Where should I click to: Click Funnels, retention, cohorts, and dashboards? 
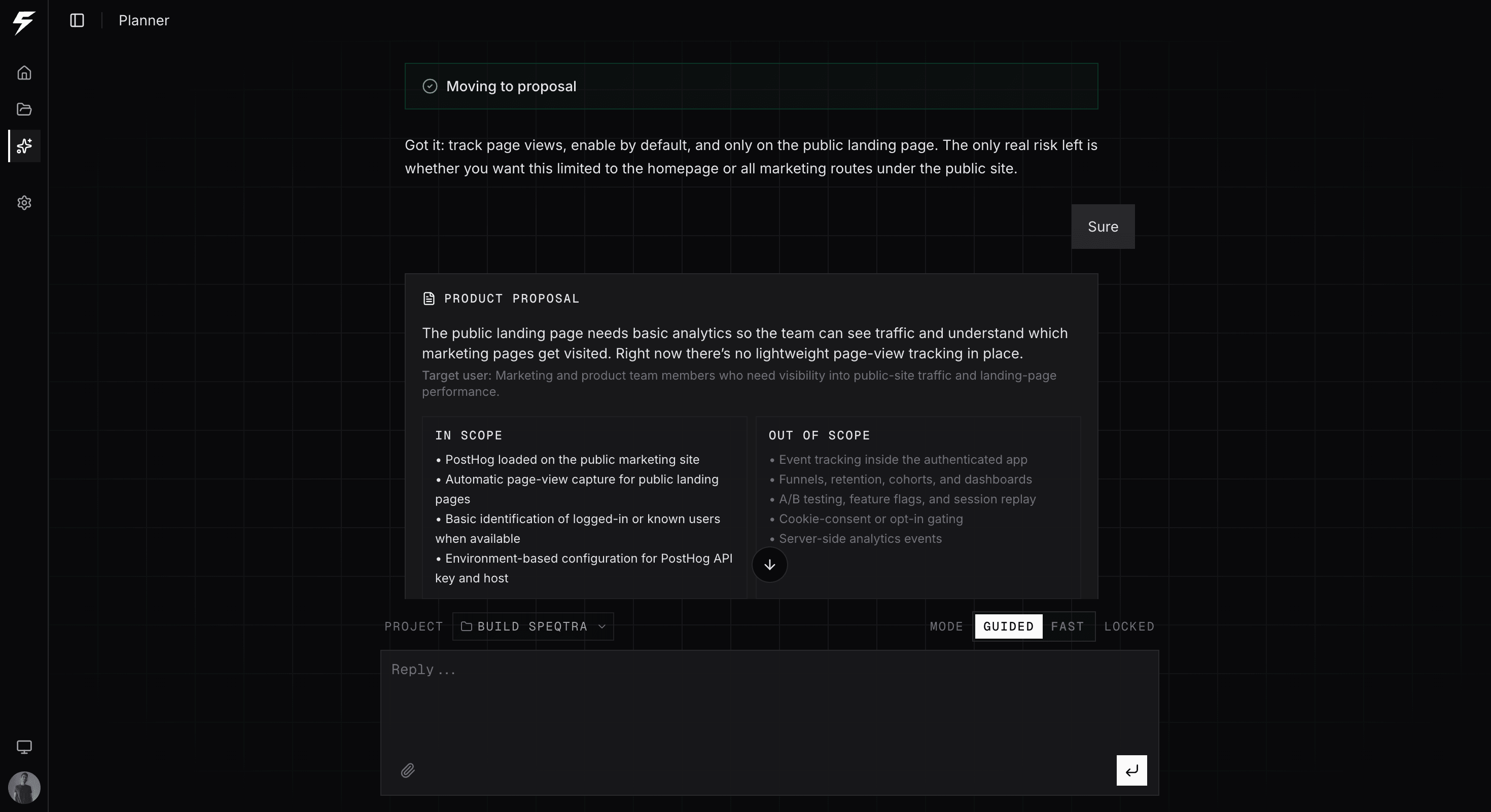(900, 479)
